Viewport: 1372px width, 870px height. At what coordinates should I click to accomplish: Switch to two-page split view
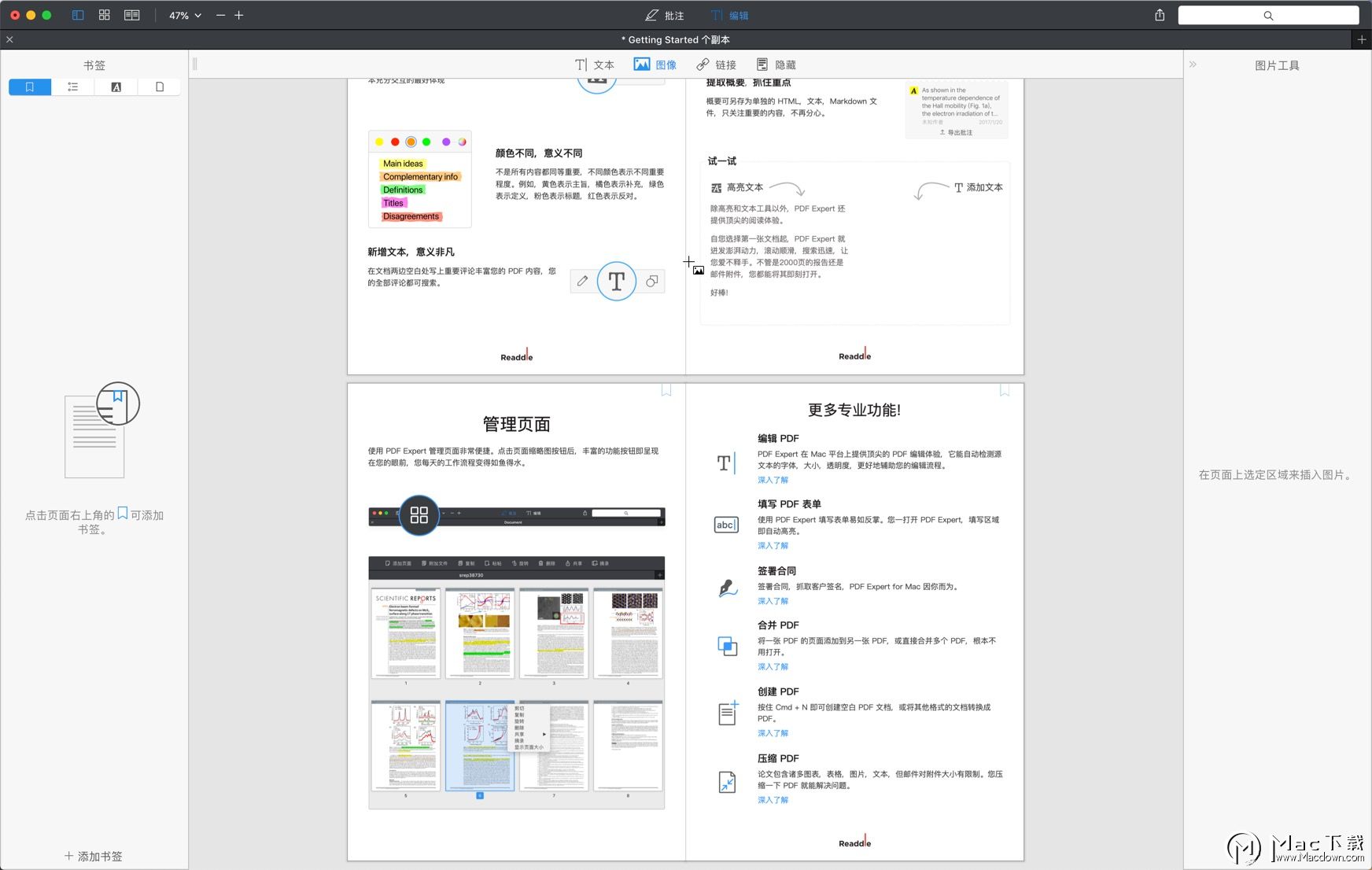[x=132, y=15]
